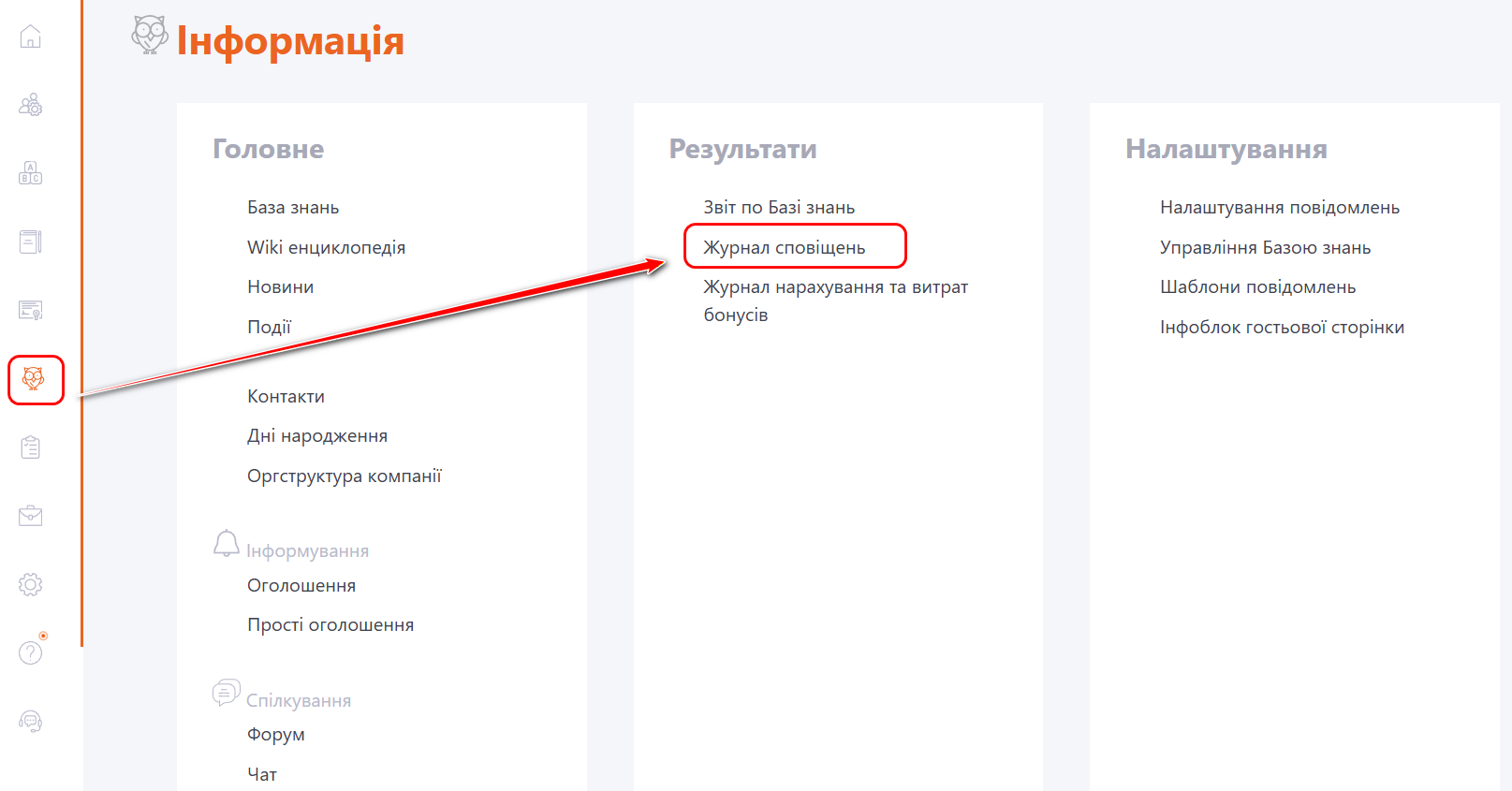Open Журнал сповіщень link
The image size is (1512, 791).
pos(785,248)
